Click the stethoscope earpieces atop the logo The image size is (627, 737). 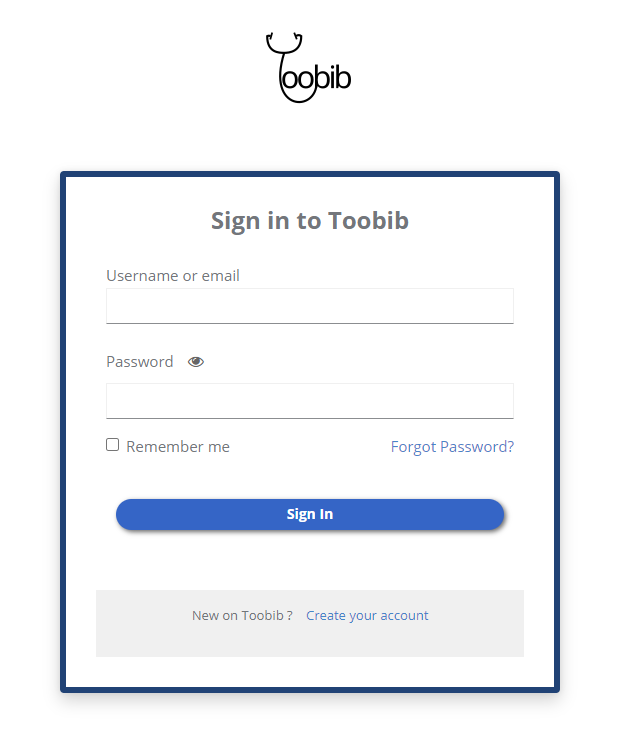coord(284,42)
